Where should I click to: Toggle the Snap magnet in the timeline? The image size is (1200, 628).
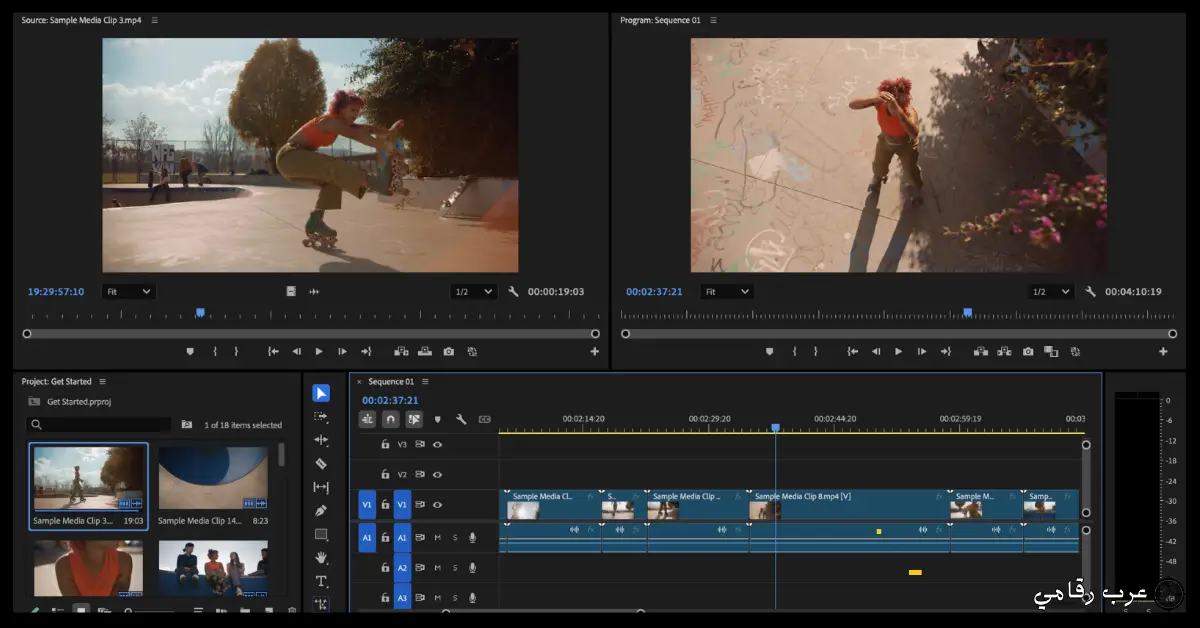(391, 419)
